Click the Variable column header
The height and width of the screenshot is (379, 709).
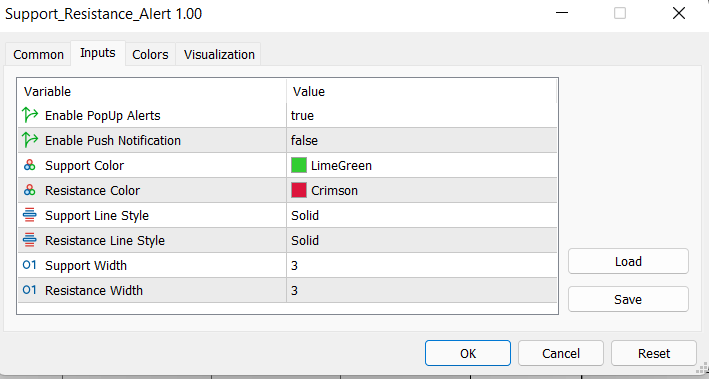click(x=152, y=91)
